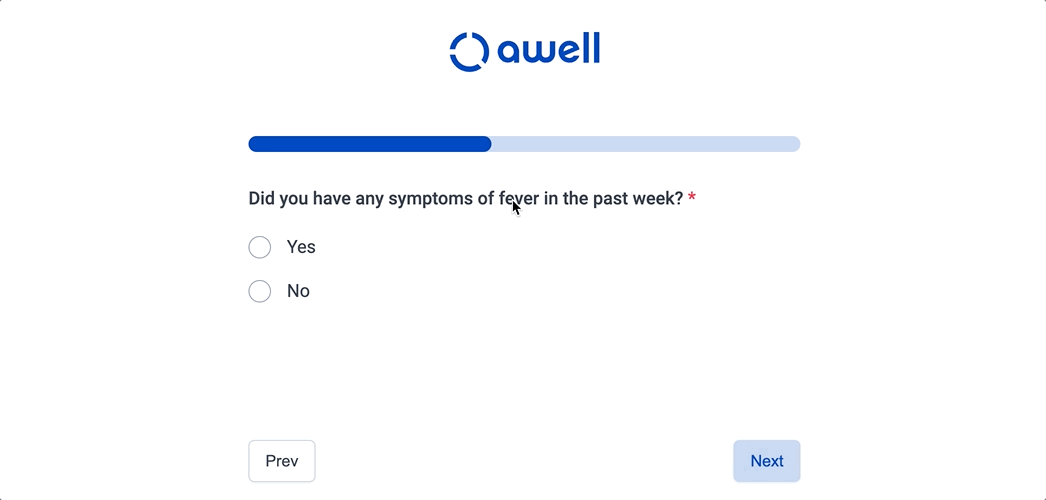Click the light blue unfilled progress segment
Screen dimensions: 1046x500
coord(646,144)
